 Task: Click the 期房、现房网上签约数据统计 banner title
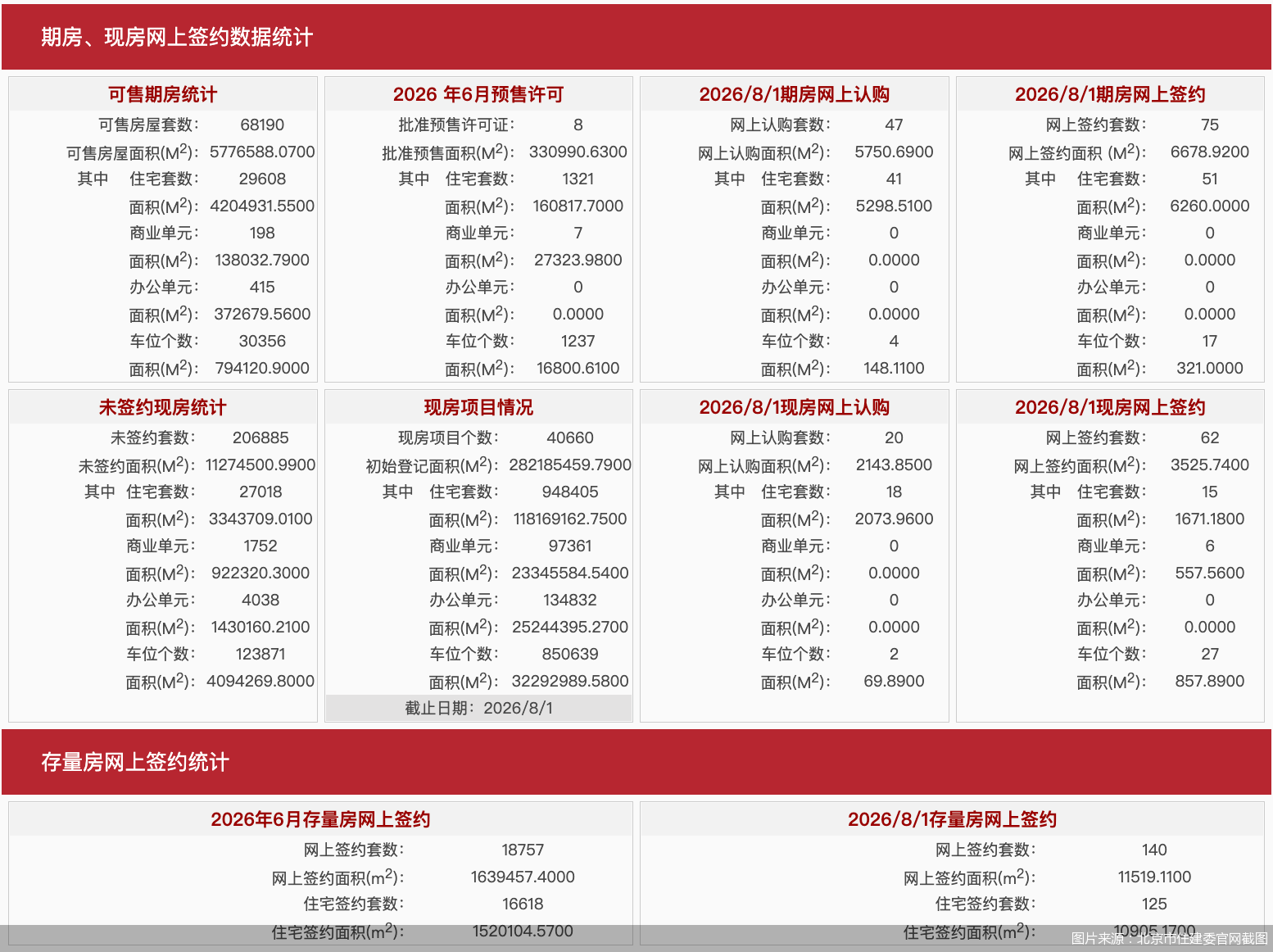(x=177, y=37)
